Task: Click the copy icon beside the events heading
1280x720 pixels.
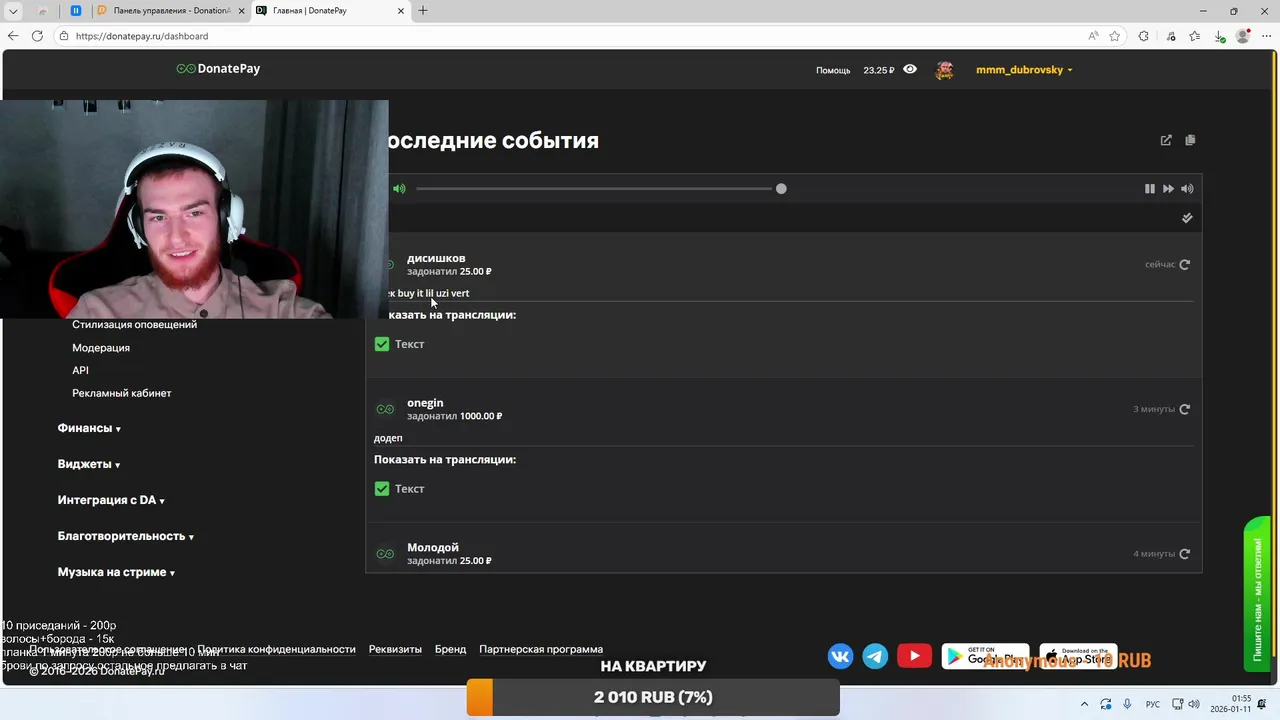Action: [1190, 140]
